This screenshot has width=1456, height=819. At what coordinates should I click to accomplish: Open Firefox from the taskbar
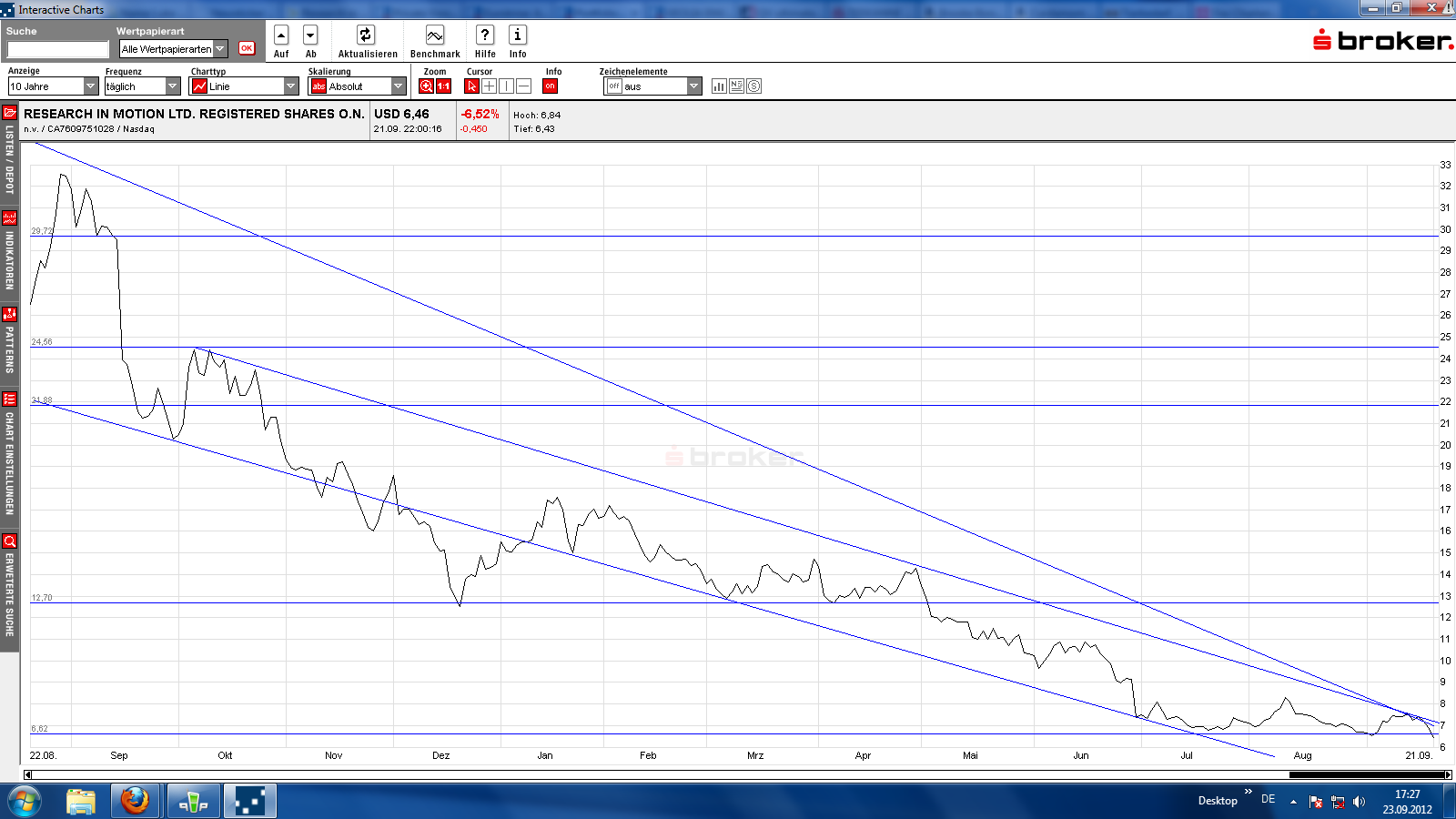click(135, 802)
